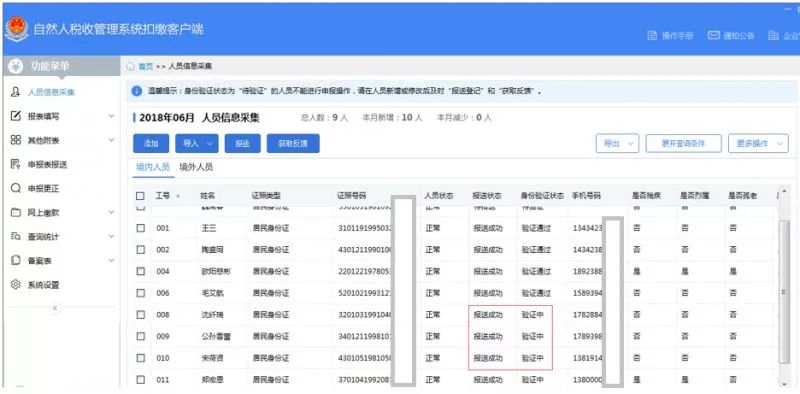Screen dimensions: 800x394
Task: Click the 网上缴款 folder icon
Action: click(x=16, y=212)
